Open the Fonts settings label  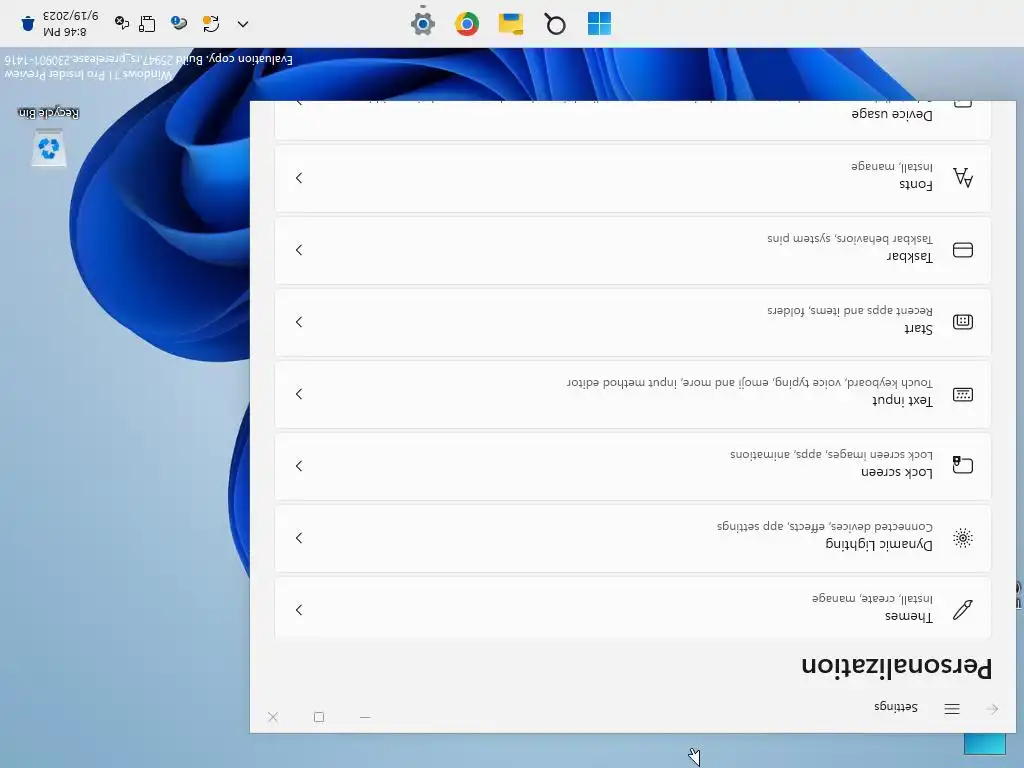(x=916, y=184)
